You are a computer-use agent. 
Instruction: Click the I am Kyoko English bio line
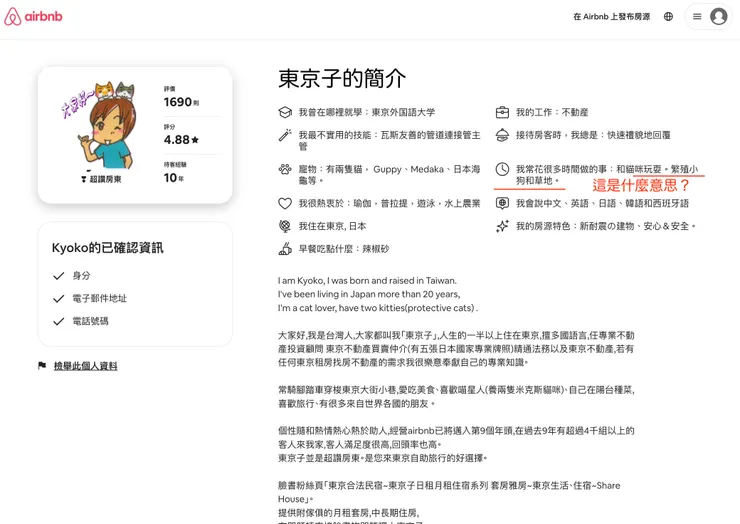[367, 280]
